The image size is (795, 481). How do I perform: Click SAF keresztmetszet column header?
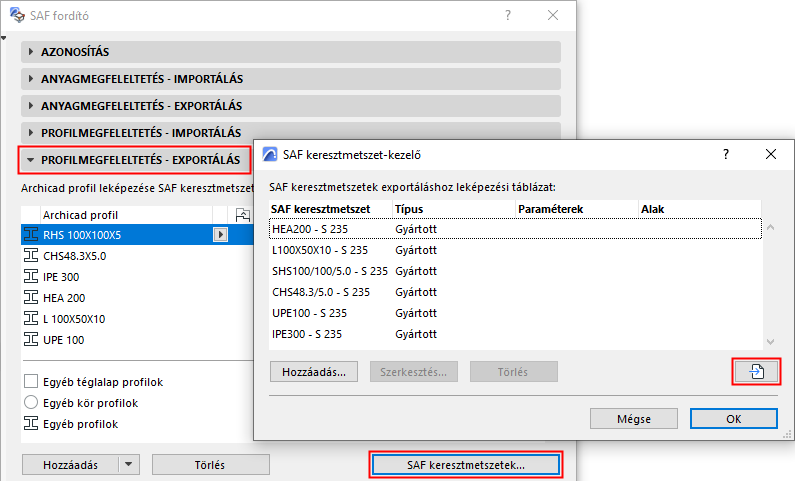[331, 209]
